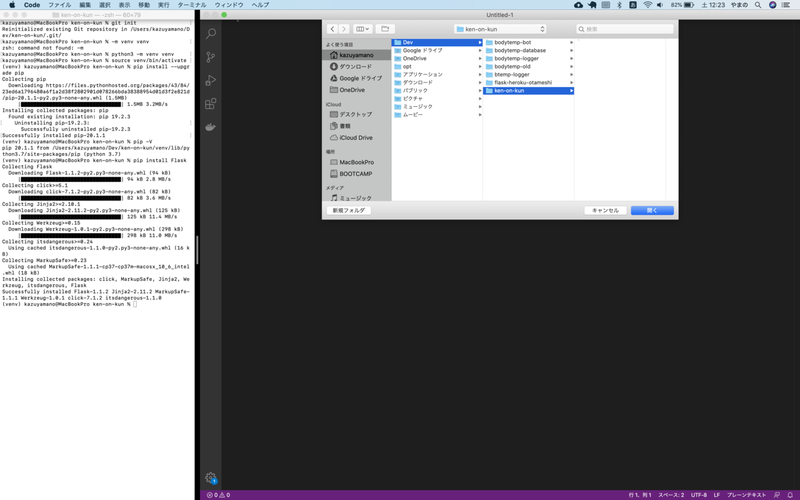The height and width of the screenshot is (500, 800).
Task: Click the キャンセル button
Action: coord(605,210)
